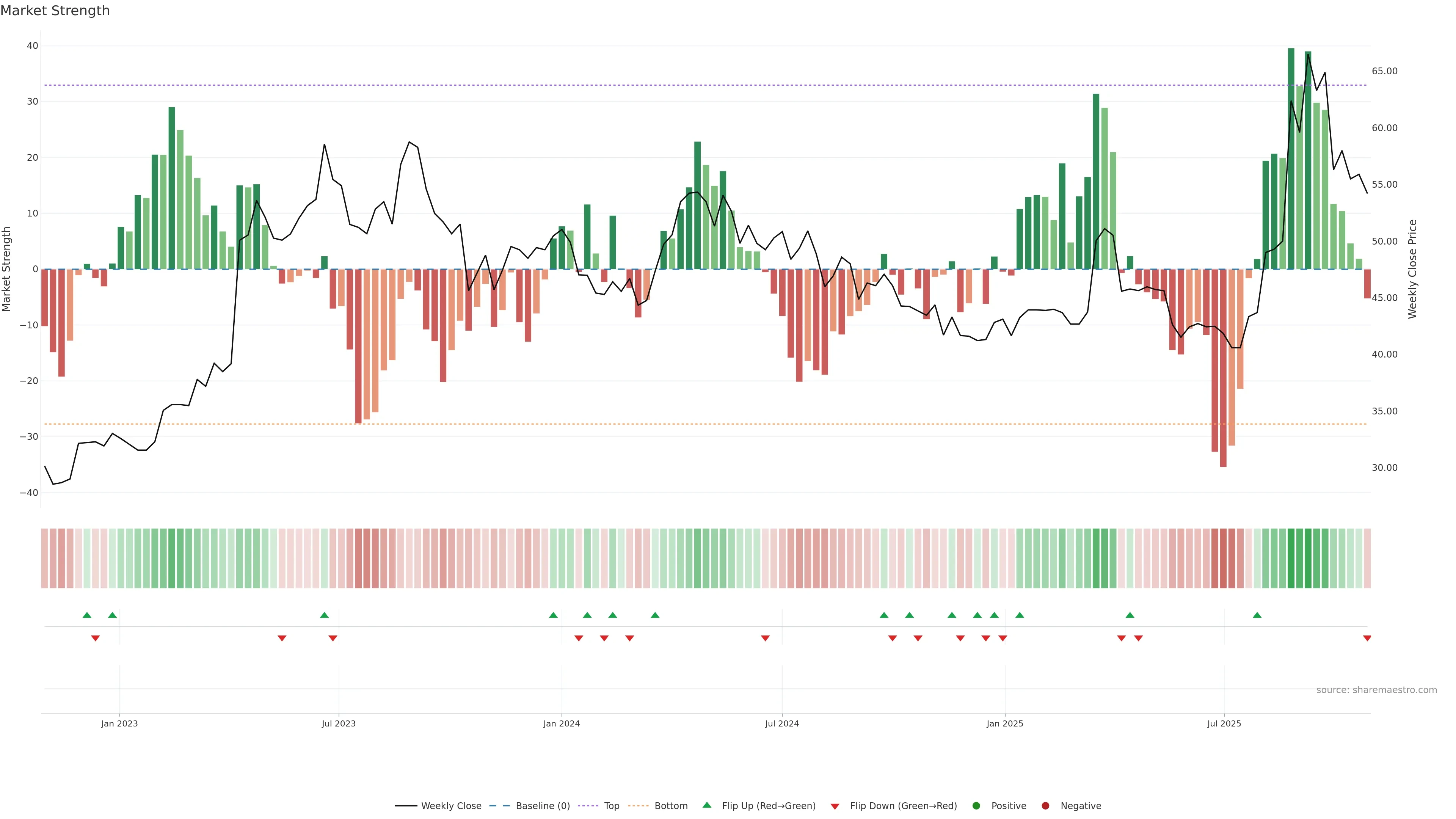Click the Weekly Close Price axis title

click(x=1412, y=269)
